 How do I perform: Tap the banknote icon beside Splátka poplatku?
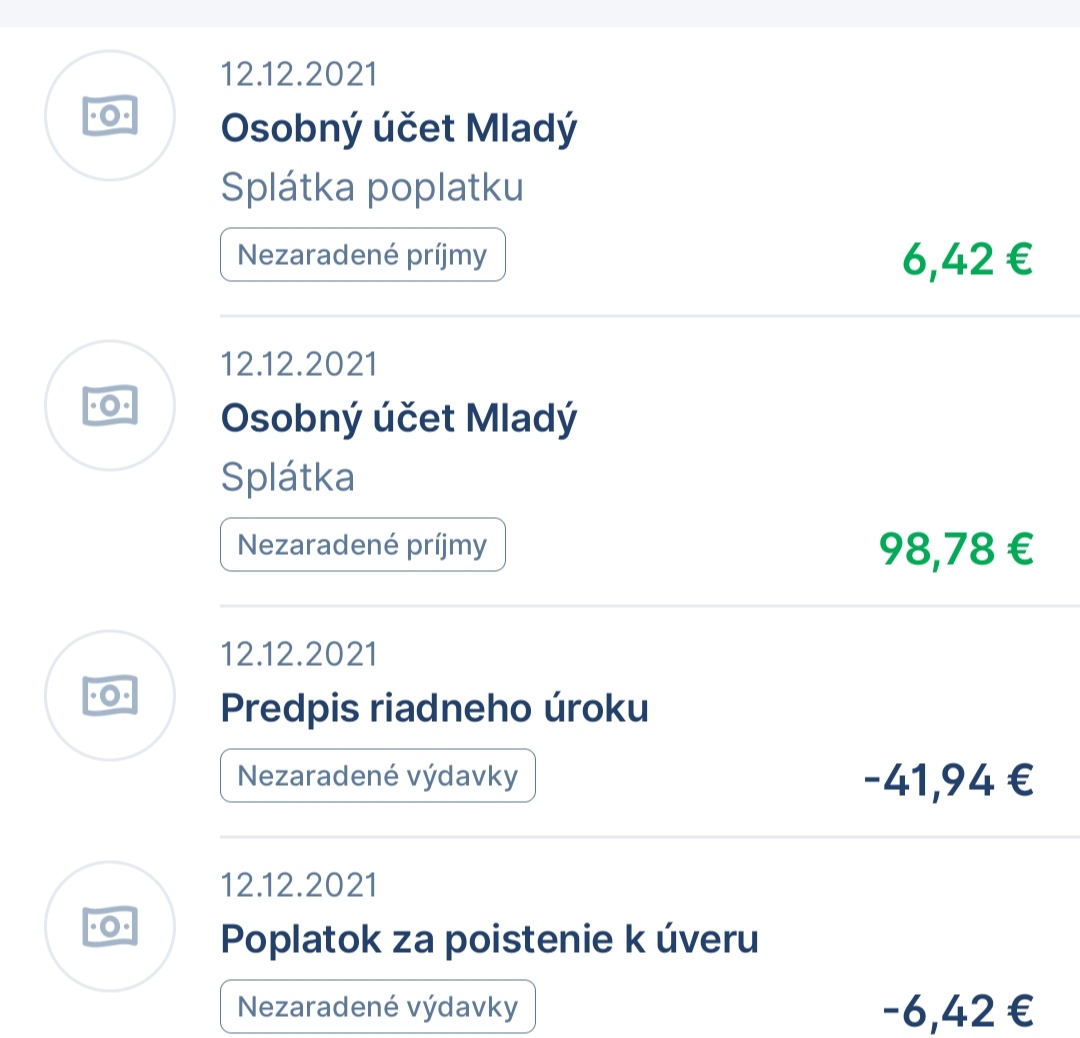(110, 116)
